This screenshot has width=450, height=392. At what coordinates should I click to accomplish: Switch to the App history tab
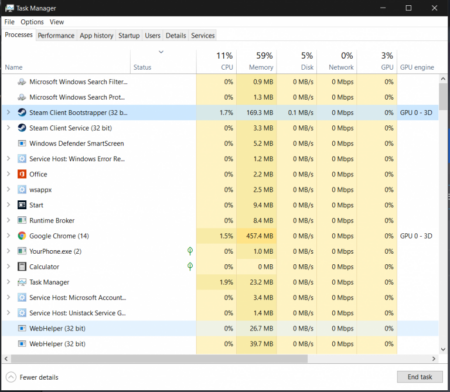coord(96,35)
